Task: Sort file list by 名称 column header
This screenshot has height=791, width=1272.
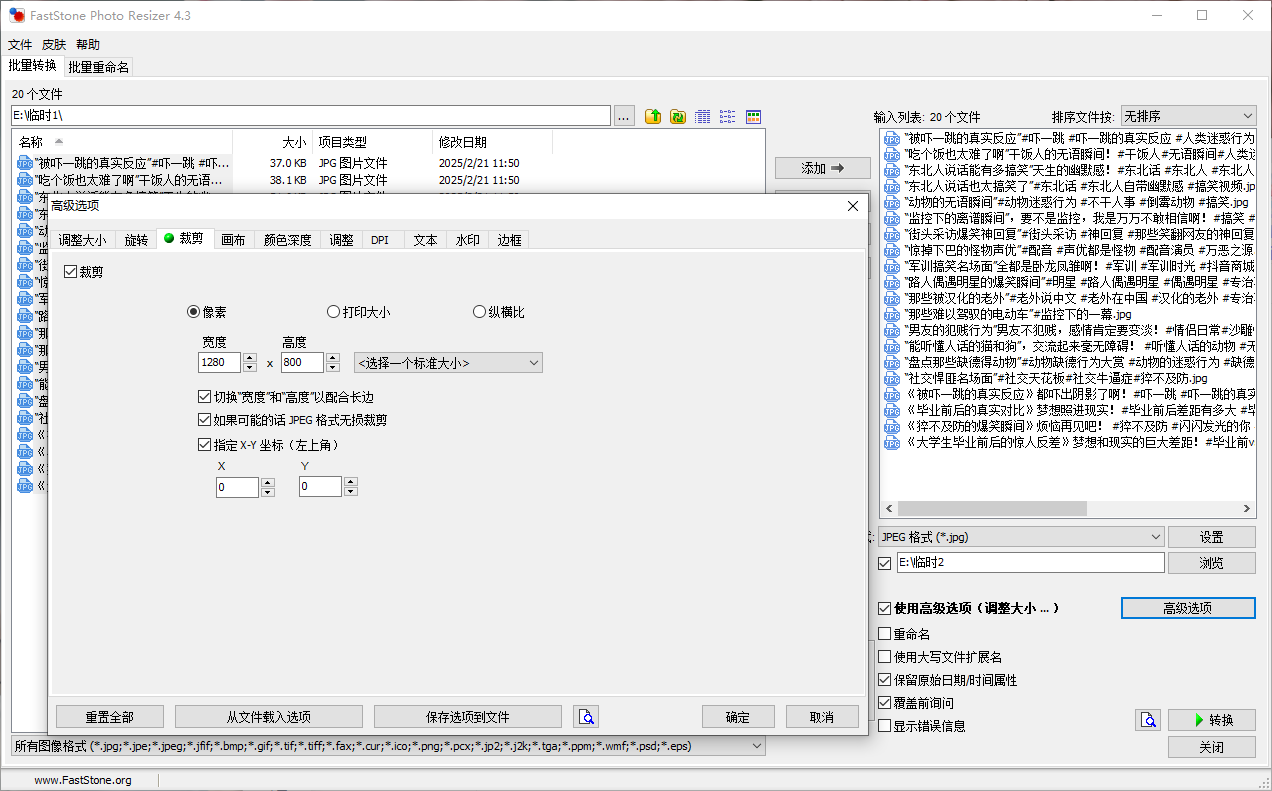Action: (122, 142)
